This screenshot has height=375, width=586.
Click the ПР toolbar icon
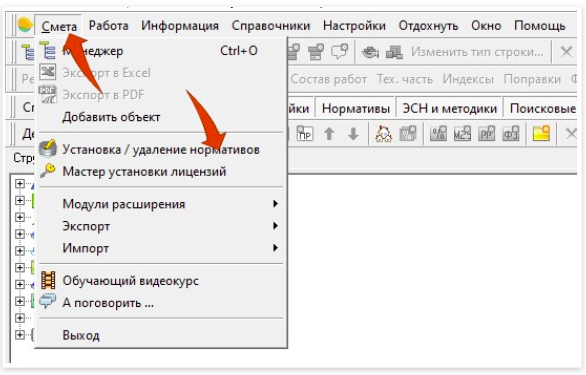click(x=305, y=133)
